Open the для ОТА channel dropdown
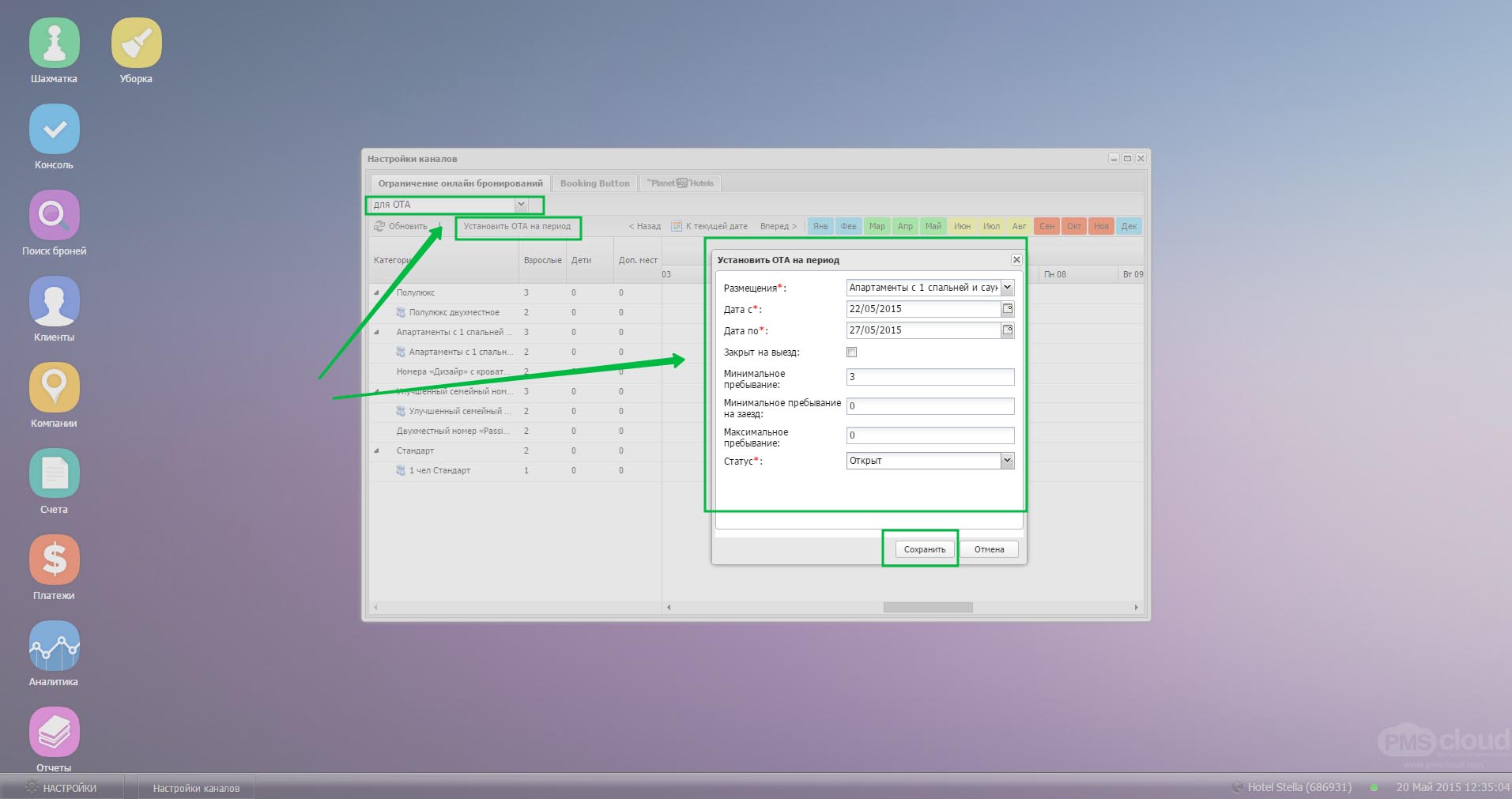 click(521, 205)
